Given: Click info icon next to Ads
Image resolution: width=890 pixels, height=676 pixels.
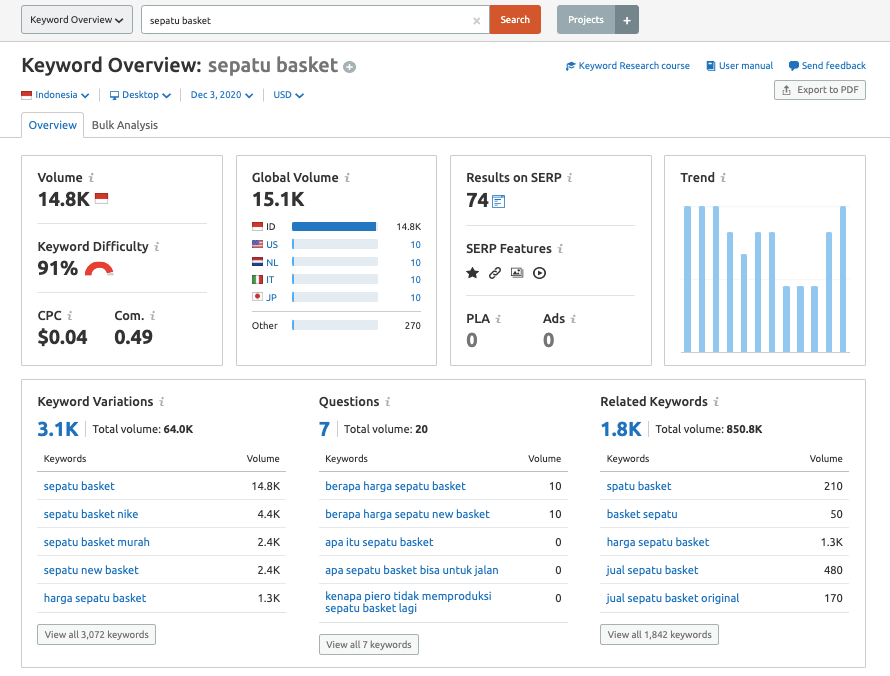Looking at the screenshot, I should coord(573,319).
